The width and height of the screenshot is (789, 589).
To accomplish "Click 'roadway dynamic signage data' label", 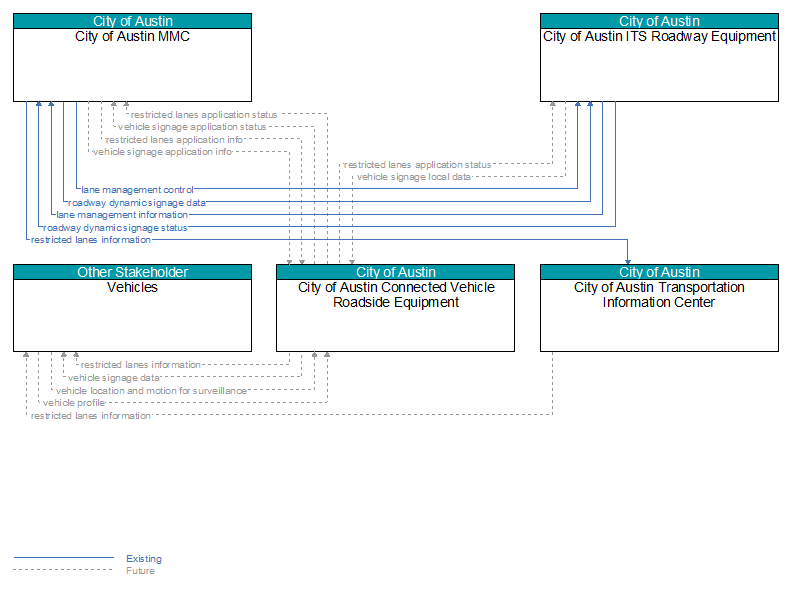I will click(x=137, y=203).
